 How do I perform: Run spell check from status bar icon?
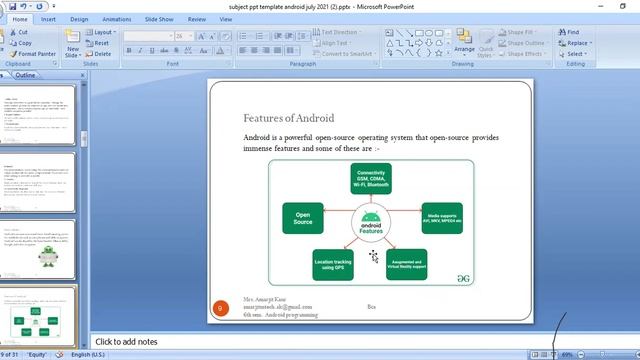tap(60, 354)
